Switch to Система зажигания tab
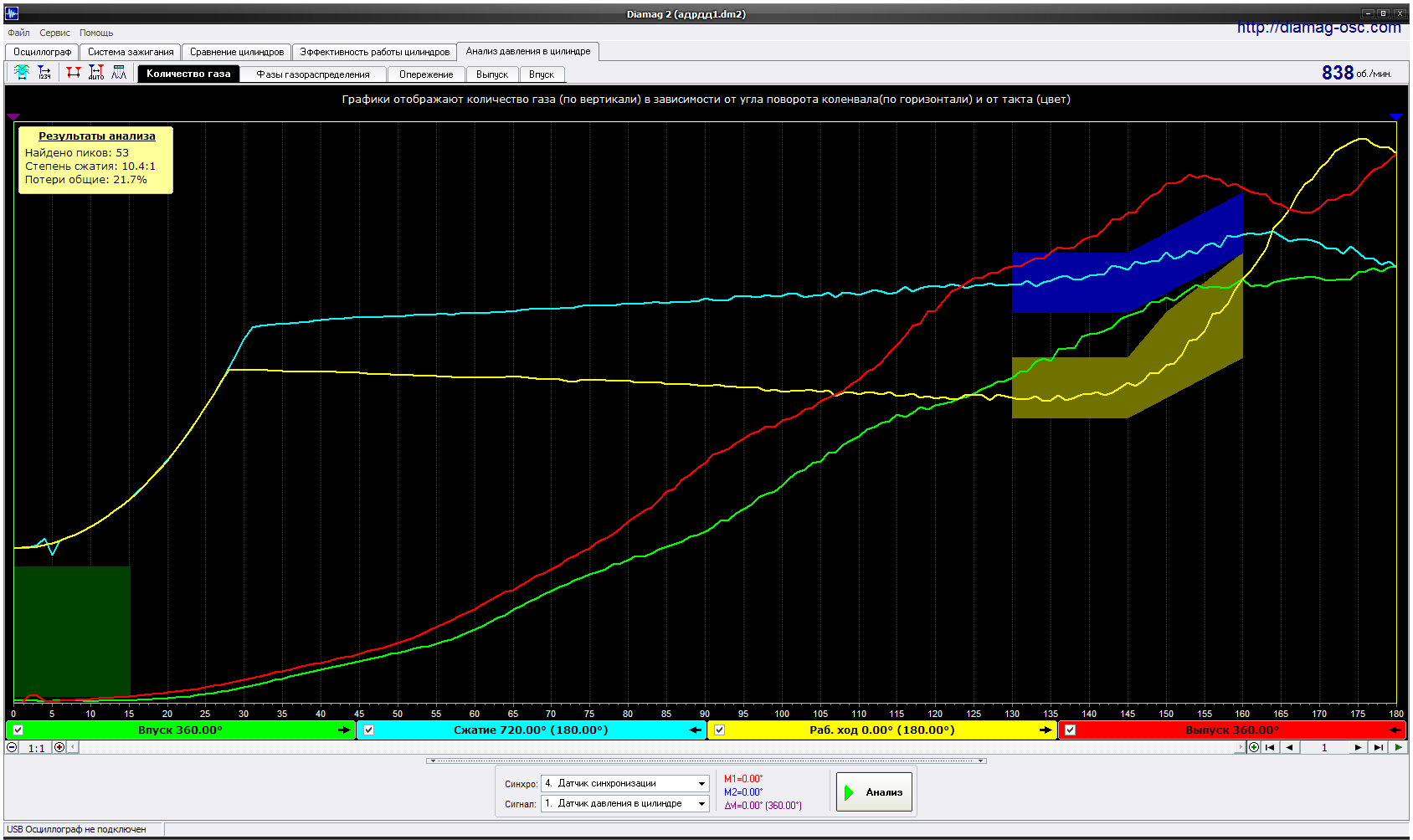Image resolution: width=1413 pixels, height=840 pixels. (x=131, y=52)
